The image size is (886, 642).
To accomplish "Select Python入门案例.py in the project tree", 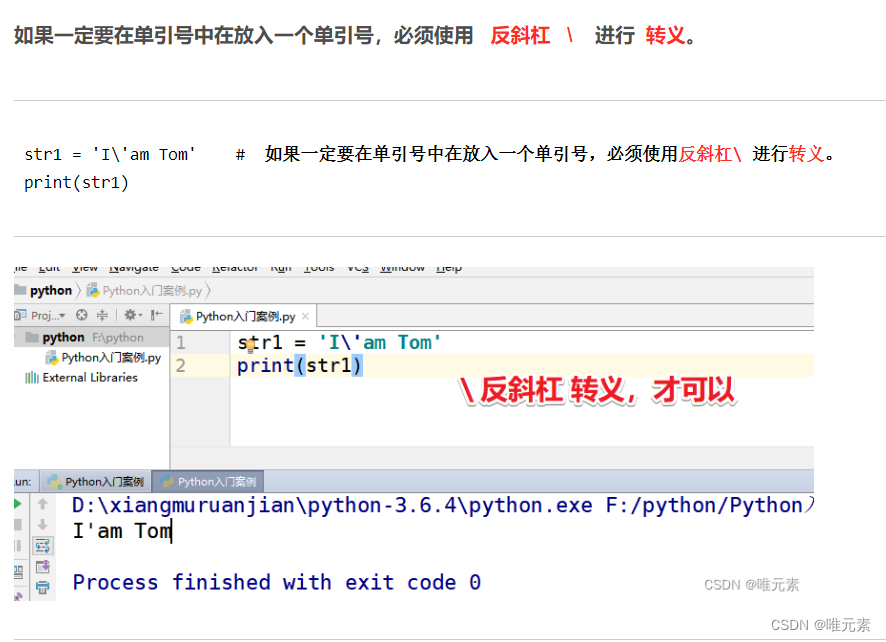I will point(105,358).
